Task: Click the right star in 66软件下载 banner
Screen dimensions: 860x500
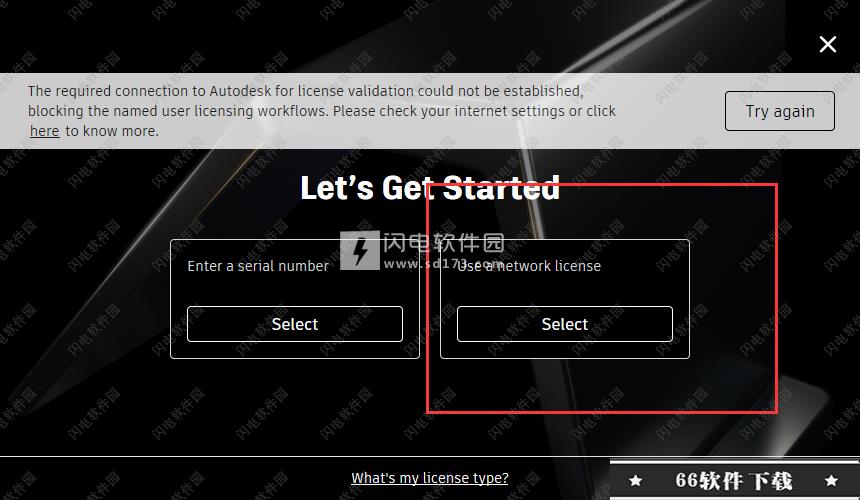Action: pyautogui.click(x=831, y=481)
